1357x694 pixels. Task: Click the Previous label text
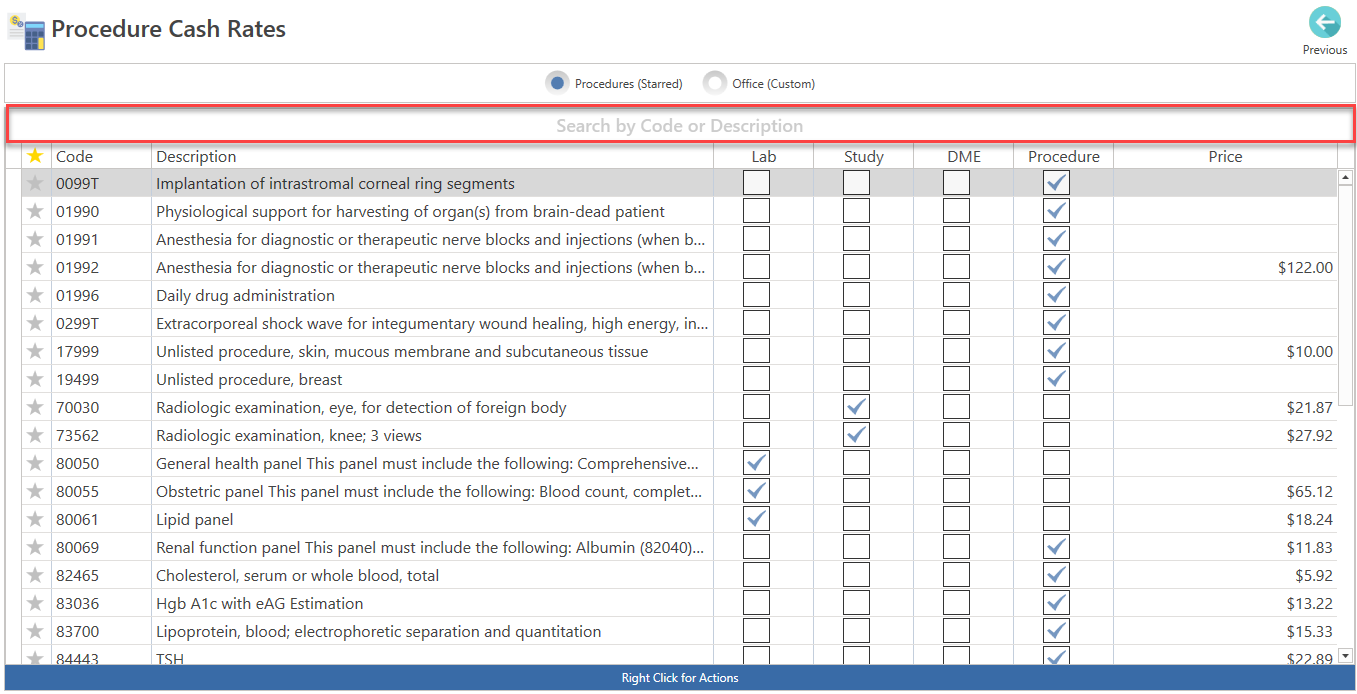pyautogui.click(x=1325, y=49)
